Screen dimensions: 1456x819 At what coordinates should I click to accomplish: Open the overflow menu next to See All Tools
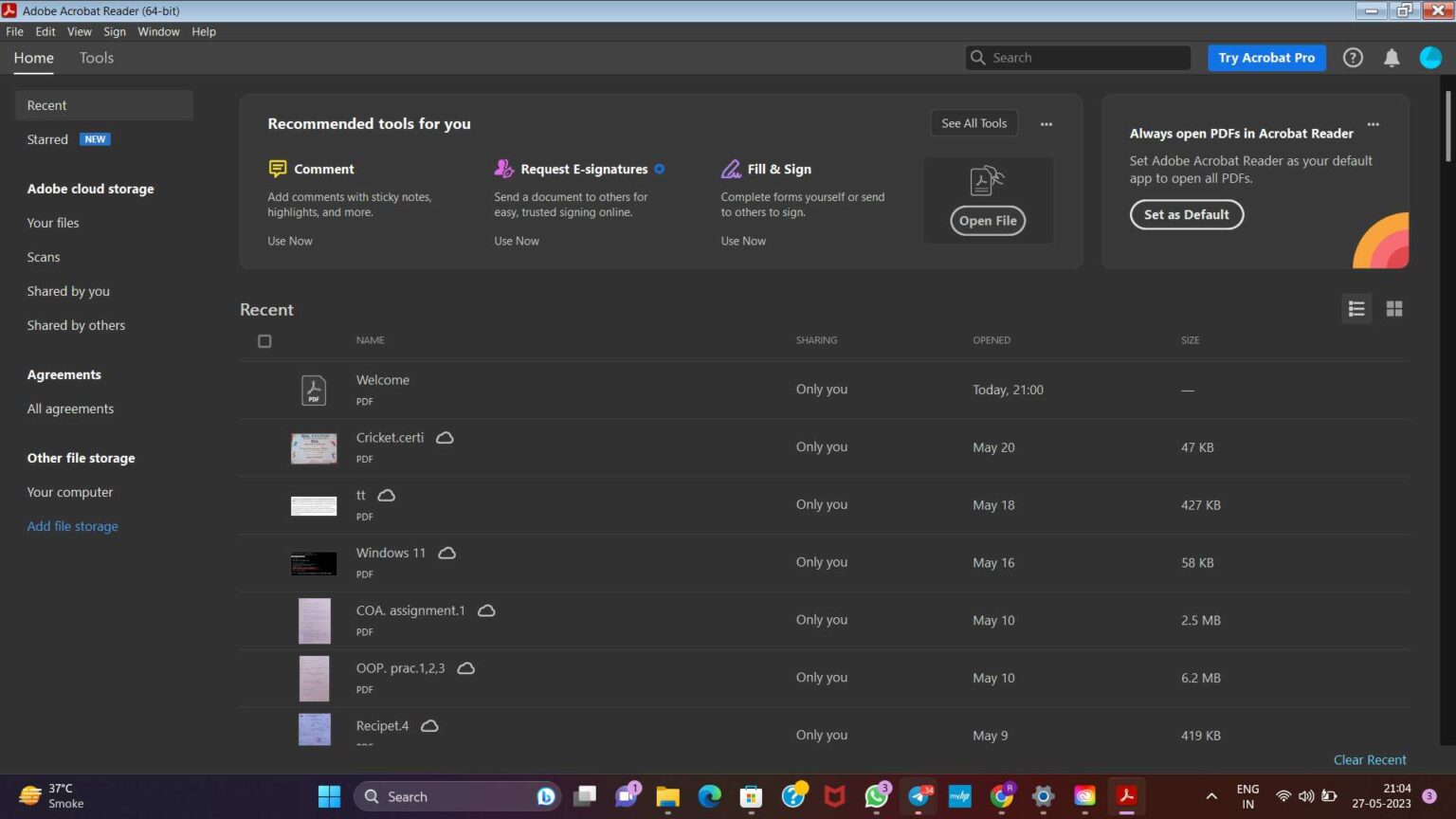[x=1046, y=123]
